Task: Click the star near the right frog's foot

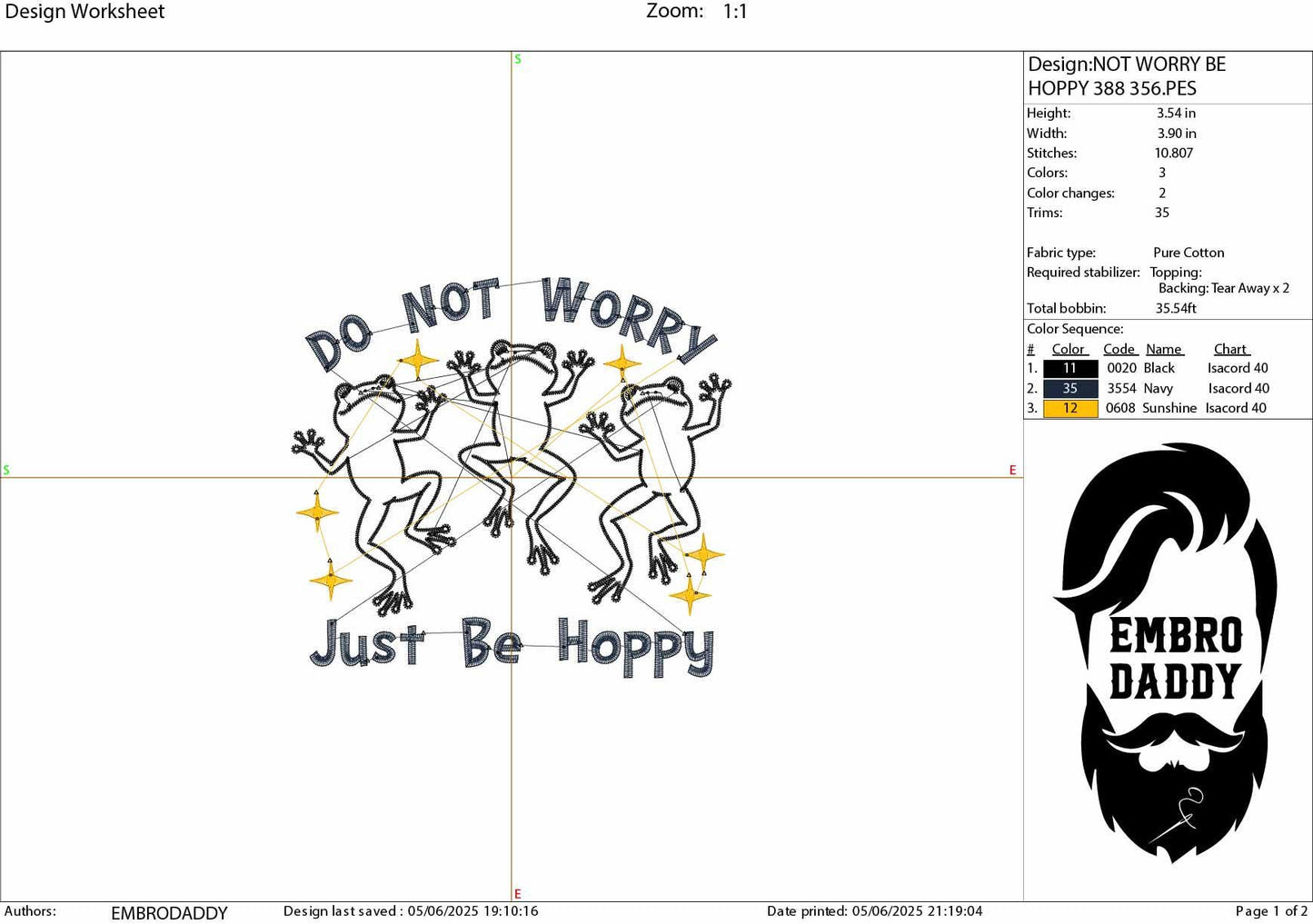Action: coord(706,554)
